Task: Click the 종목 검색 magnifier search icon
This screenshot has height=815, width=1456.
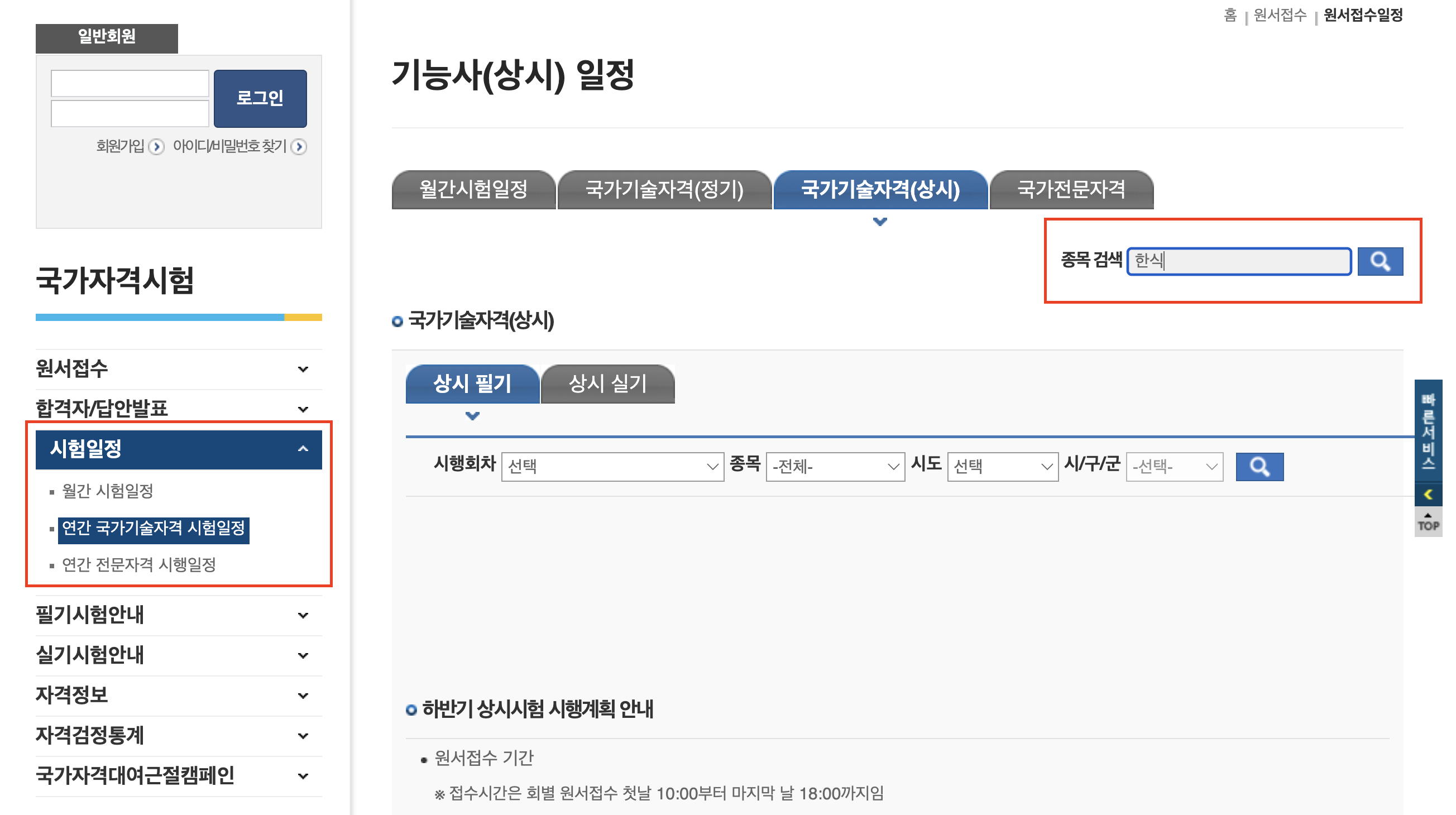Action: pyautogui.click(x=1380, y=261)
